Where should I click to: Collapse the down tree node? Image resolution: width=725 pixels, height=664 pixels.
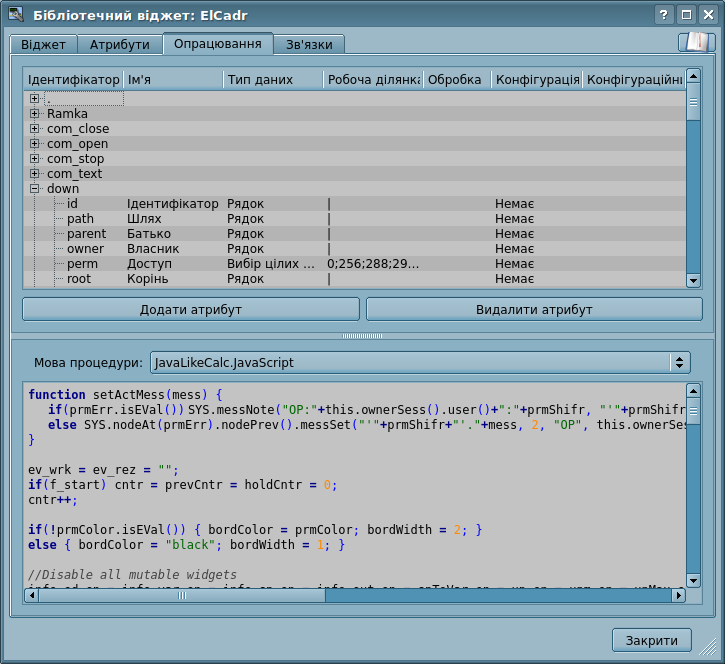(34, 189)
